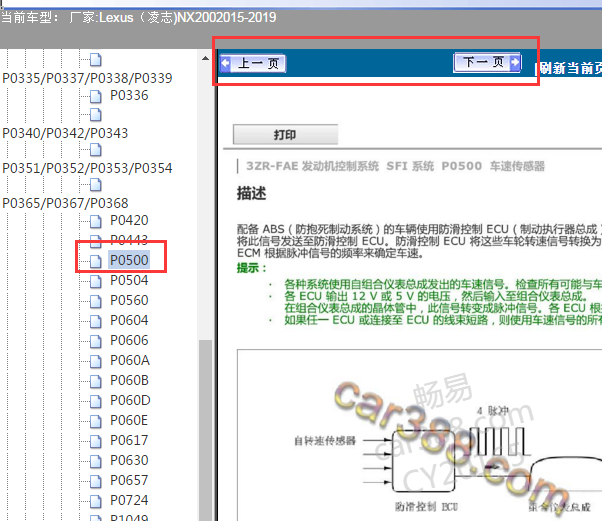Open P0420 tree entry
The image size is (602, 521).
[x=129, y=220]
